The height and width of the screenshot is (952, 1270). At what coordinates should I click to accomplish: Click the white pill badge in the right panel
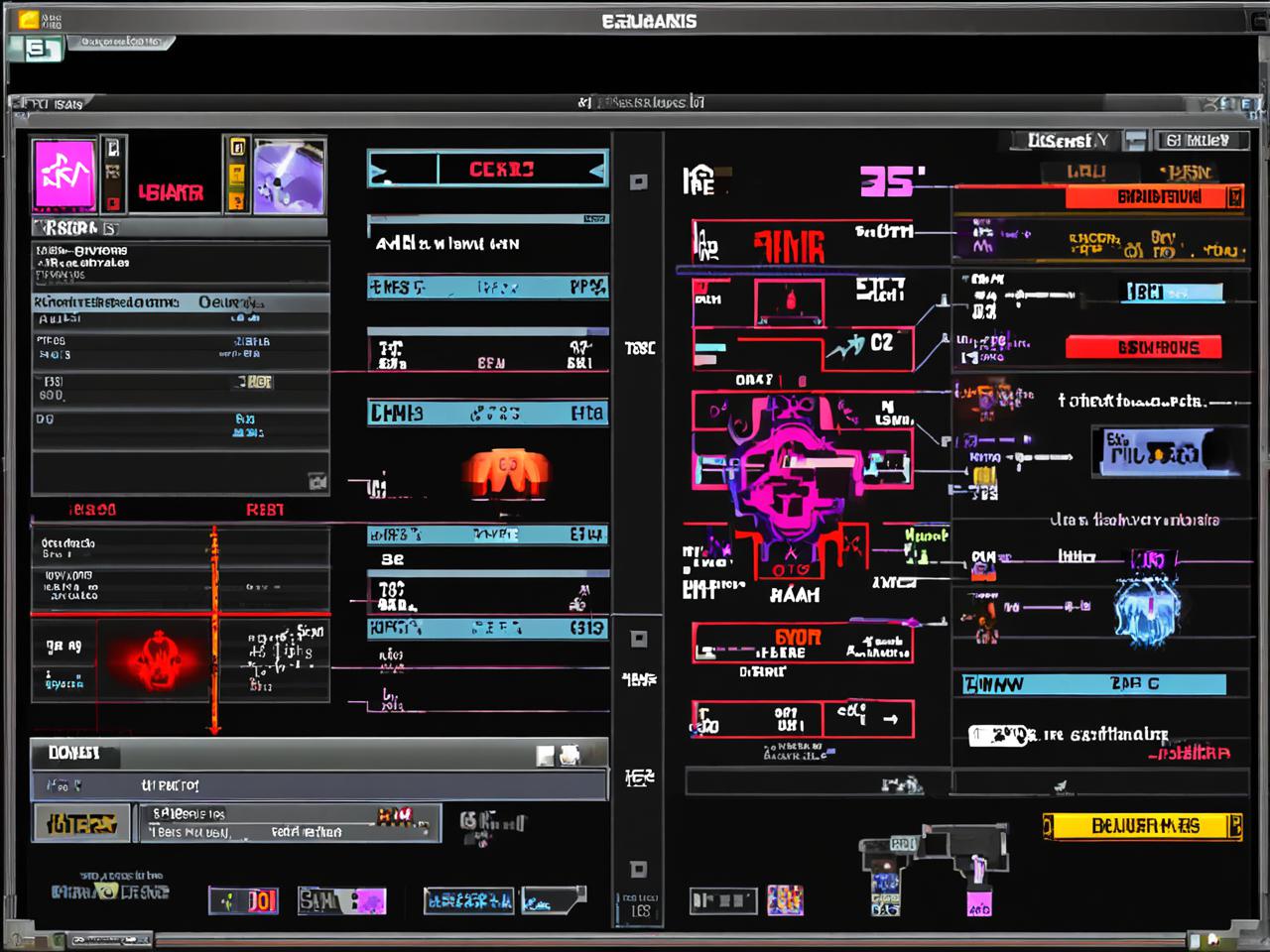997,735
